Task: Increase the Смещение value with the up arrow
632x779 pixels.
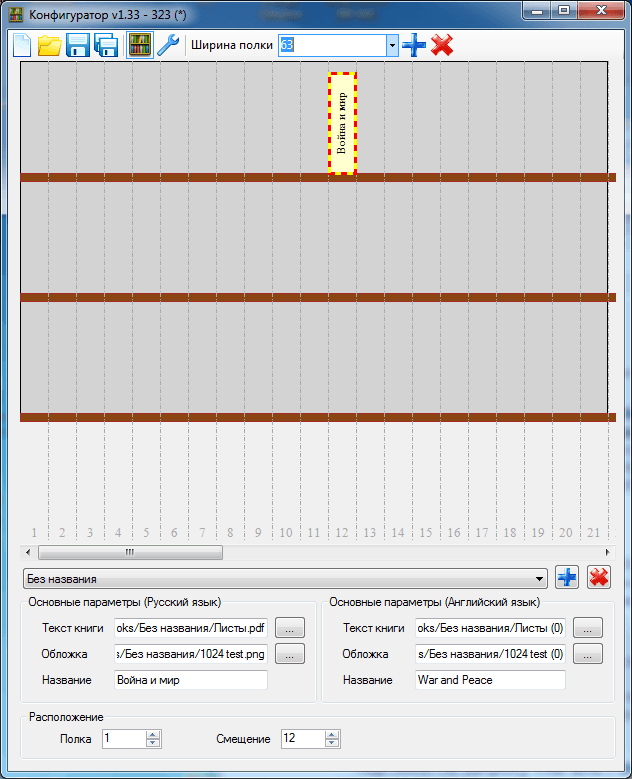Action: 332,735
